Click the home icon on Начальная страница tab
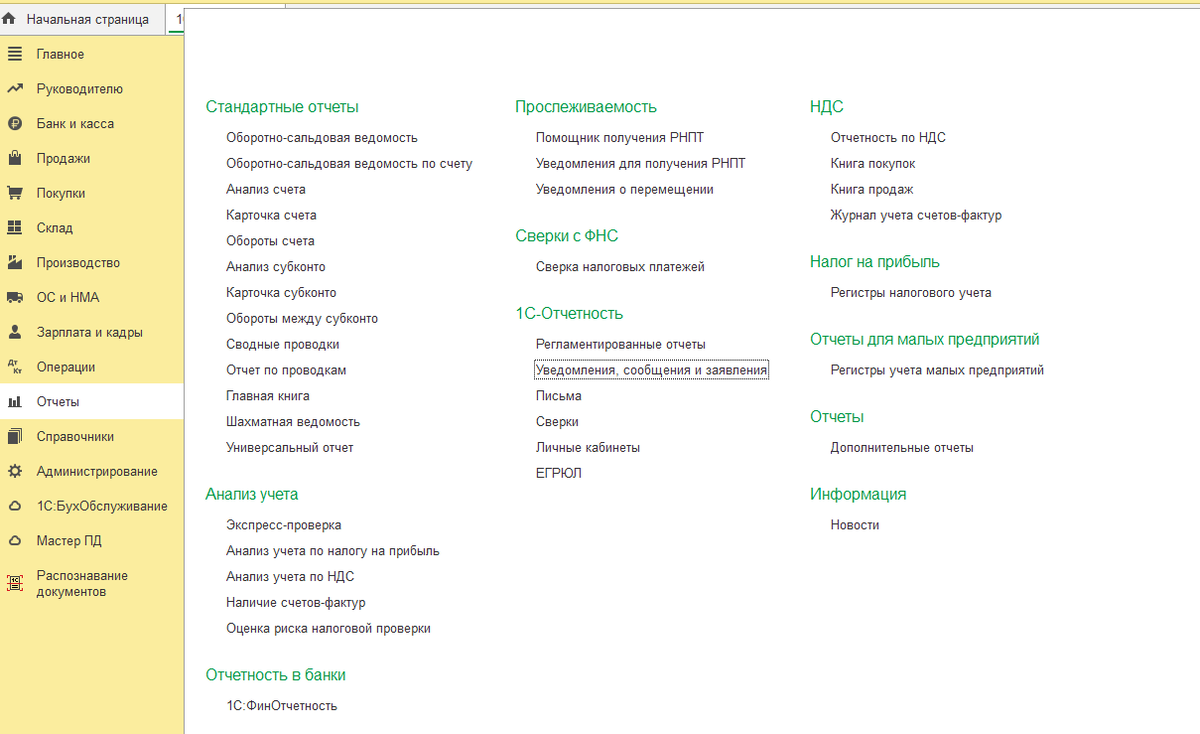Screen dimensions: 1200x734 9,19
